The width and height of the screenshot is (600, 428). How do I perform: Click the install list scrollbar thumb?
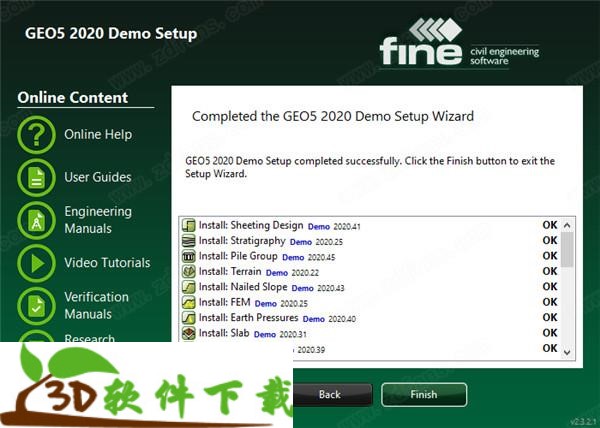click(567, 250)
